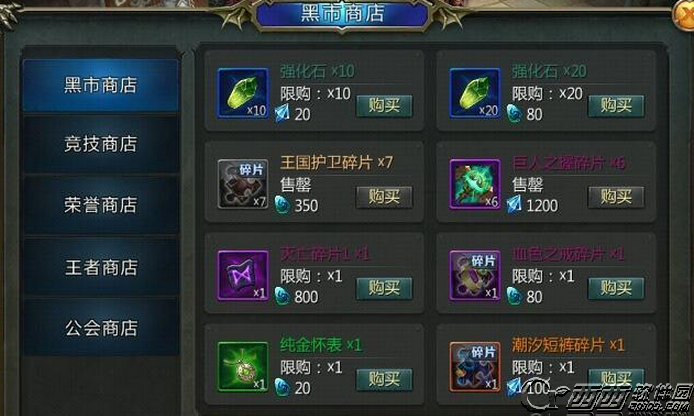Viewport: 694px width, 416px height.
Task: Buy the 纯金怀表 priced at 20
Action: [x=384, y=380]
